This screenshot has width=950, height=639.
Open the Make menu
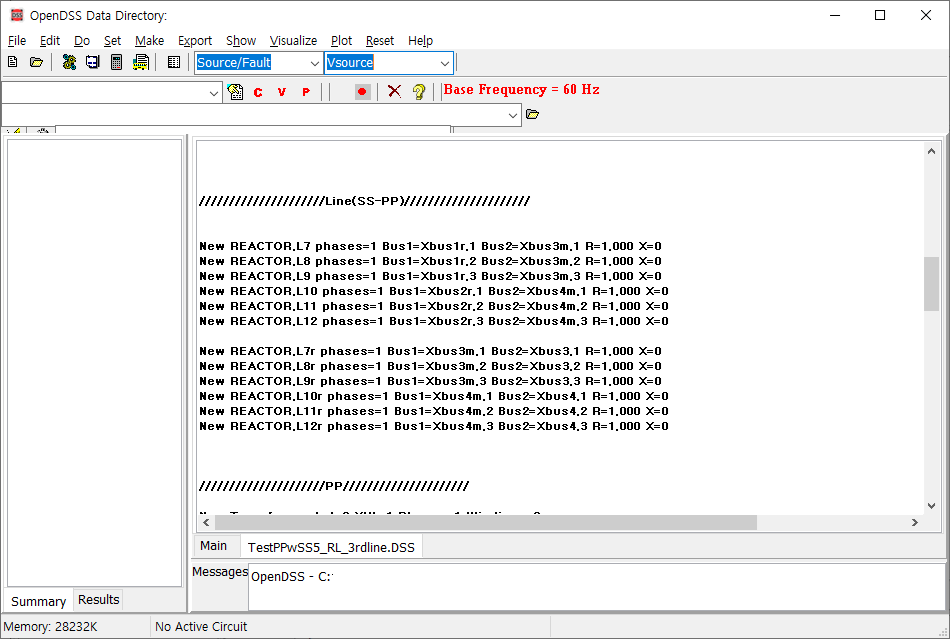click(149, 41)
